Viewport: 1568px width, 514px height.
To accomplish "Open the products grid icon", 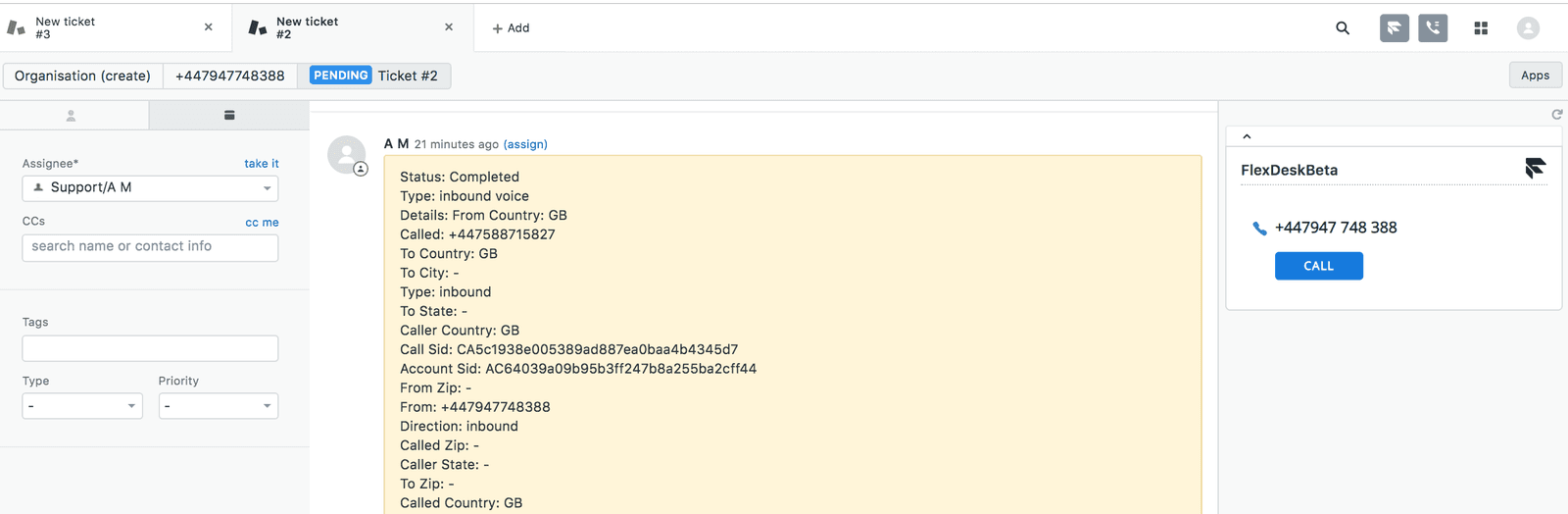I will click(x=1481, y=28).
